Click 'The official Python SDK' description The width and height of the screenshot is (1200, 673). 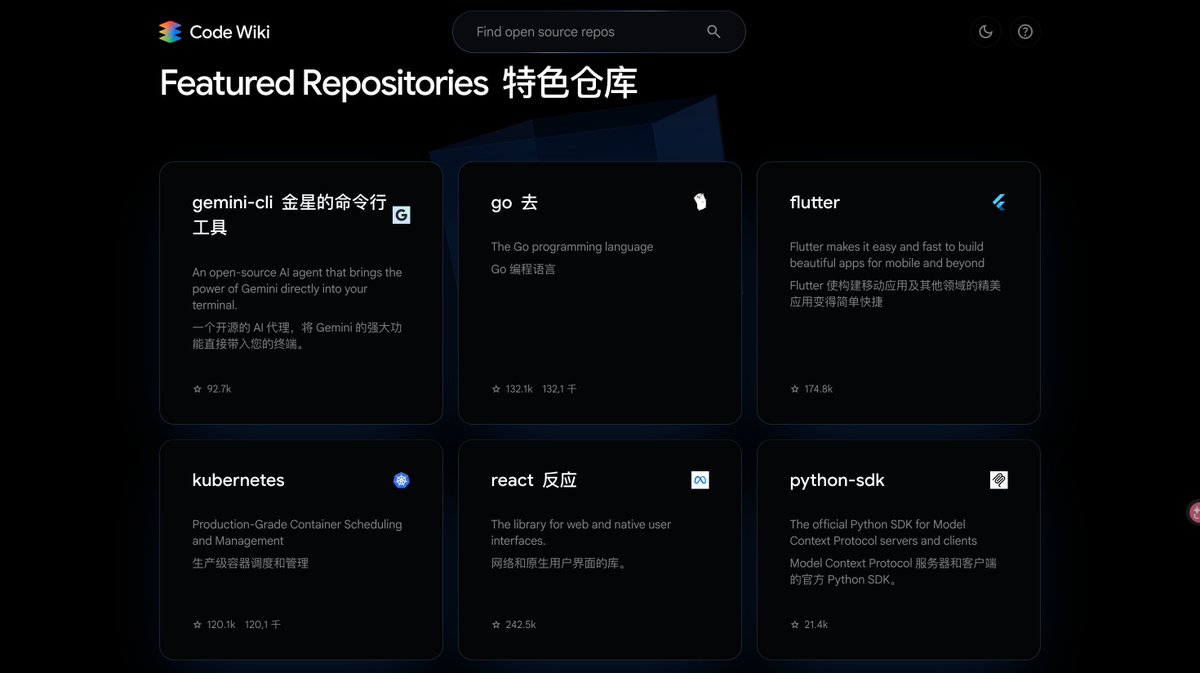click(x=883, y=532)
